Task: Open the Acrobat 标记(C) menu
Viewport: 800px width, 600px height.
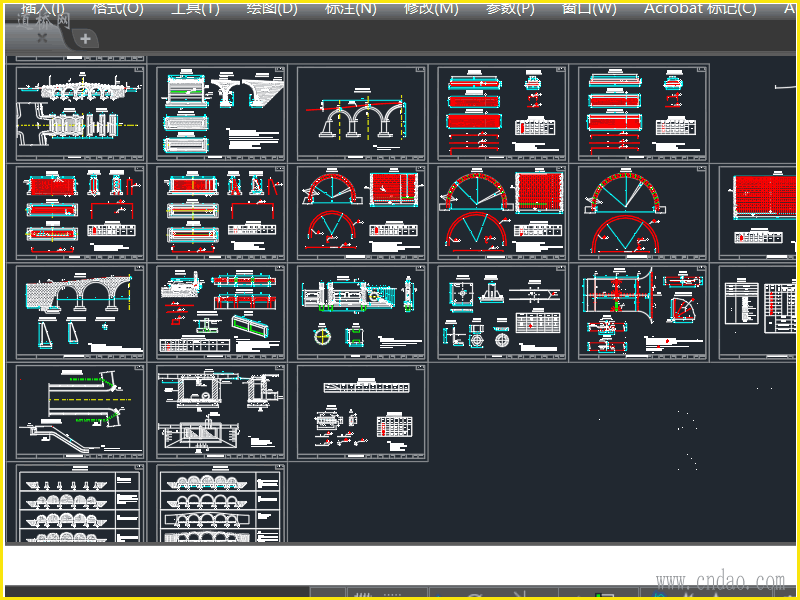Action: [700, 9]
